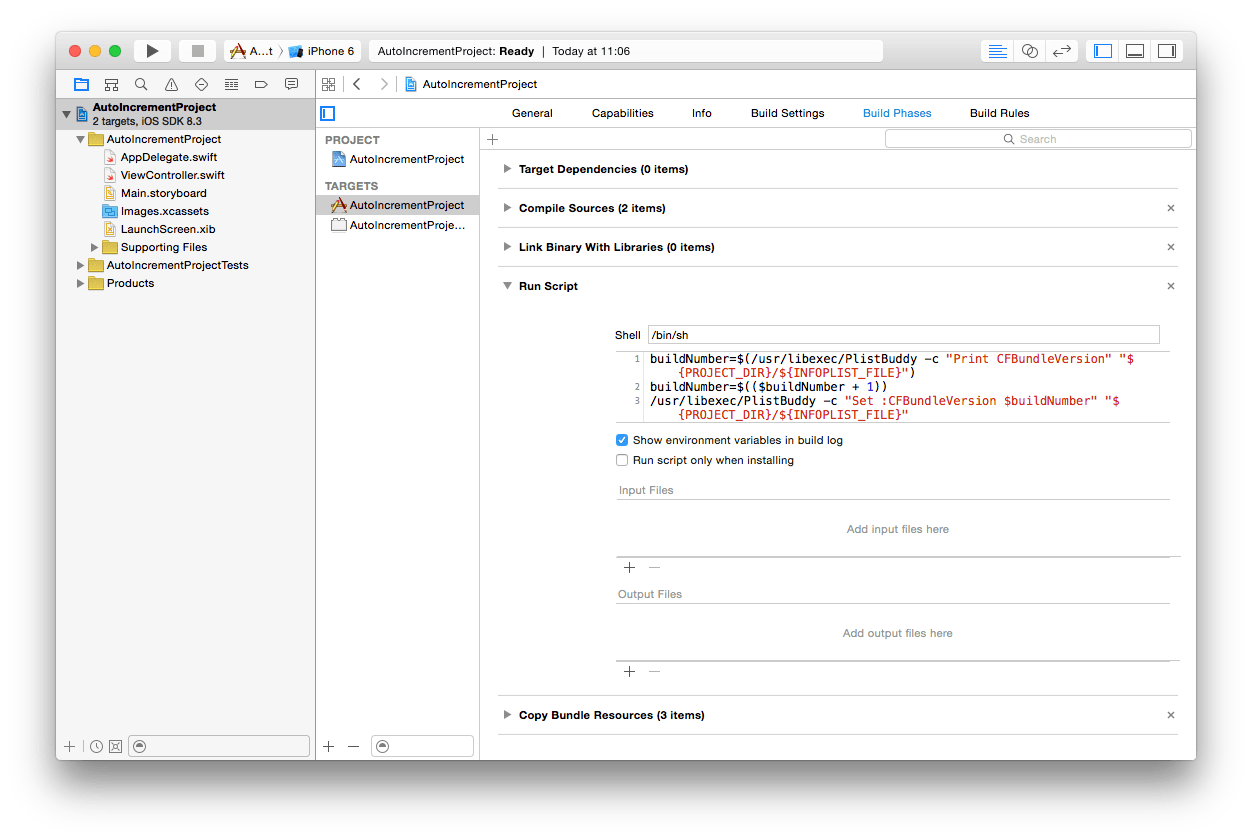Switch to the Info tab
Viewport: 1252px width, 840px height.
click(702, 113)
